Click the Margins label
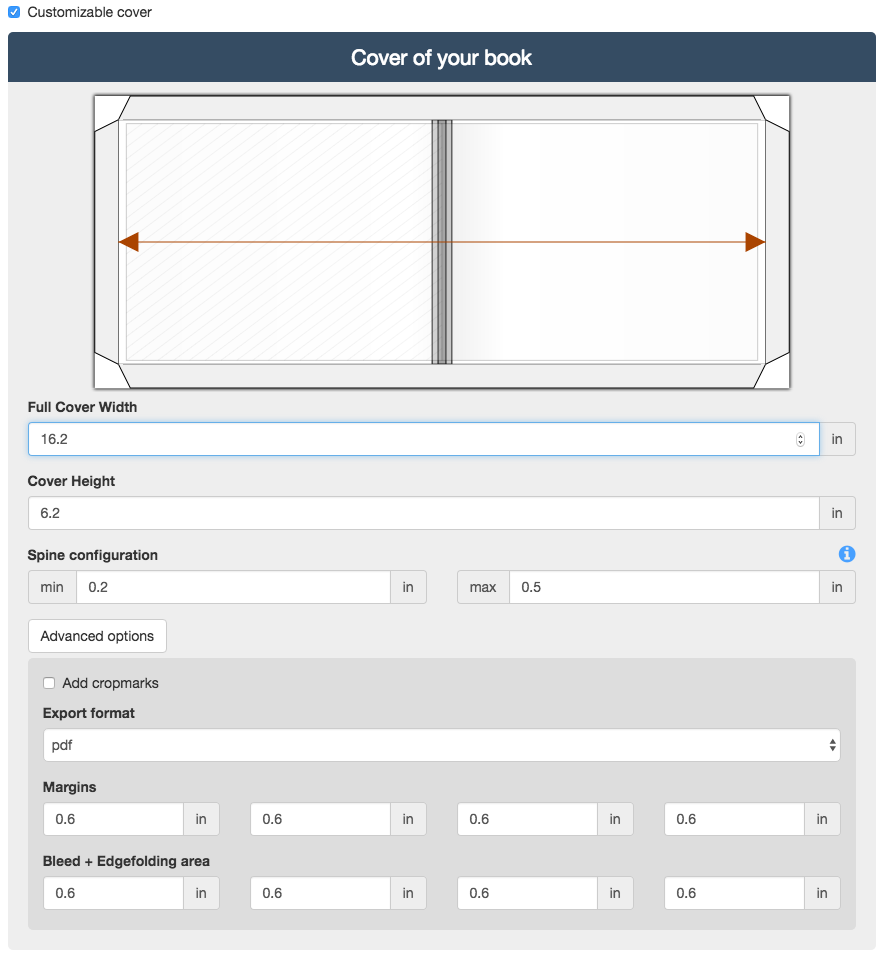The image size is (884, 960). point(69,787)
